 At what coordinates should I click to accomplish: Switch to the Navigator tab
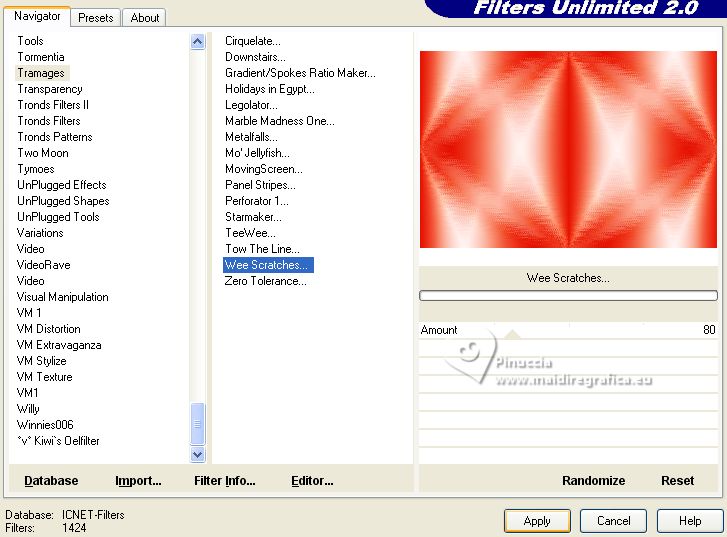(37, 16)
